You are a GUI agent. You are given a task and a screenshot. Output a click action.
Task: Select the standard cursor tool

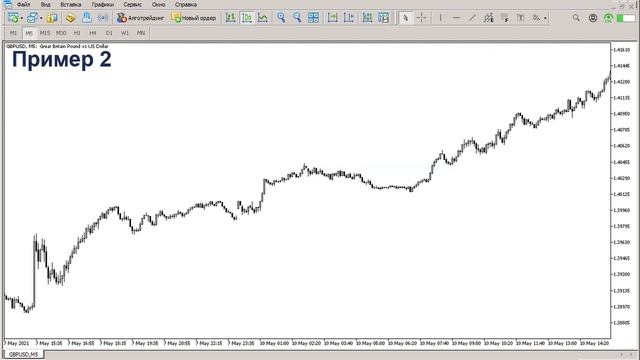405,18
